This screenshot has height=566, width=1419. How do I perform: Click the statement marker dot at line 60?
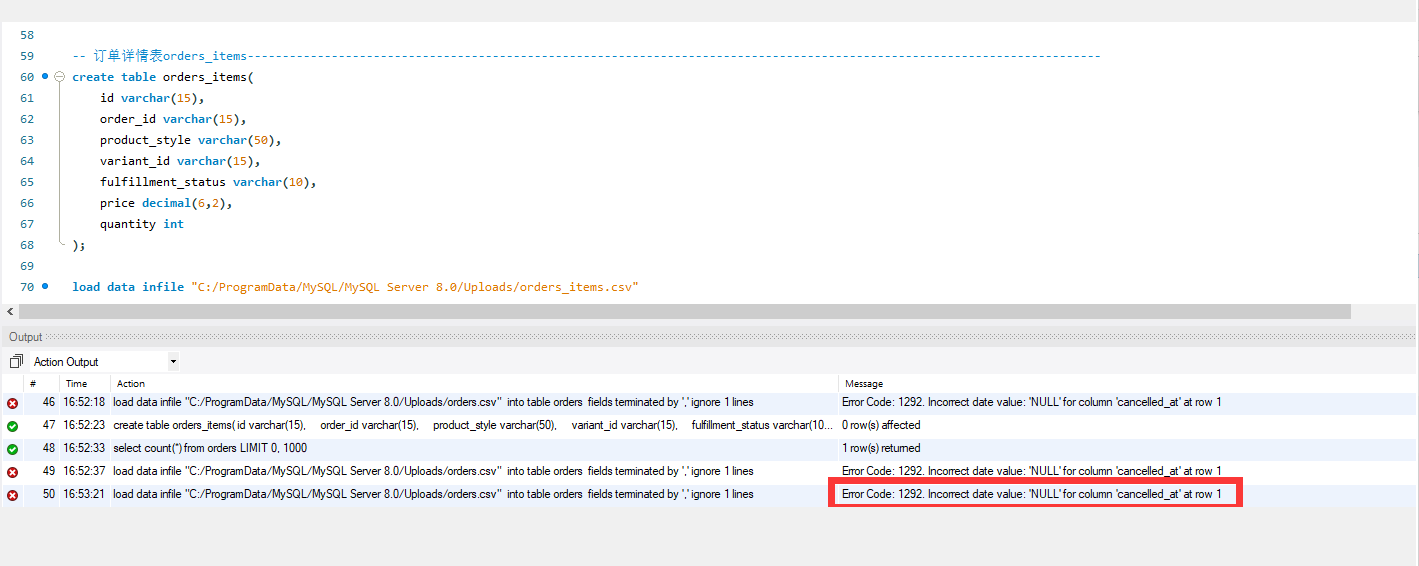click(x=45, y=76)
